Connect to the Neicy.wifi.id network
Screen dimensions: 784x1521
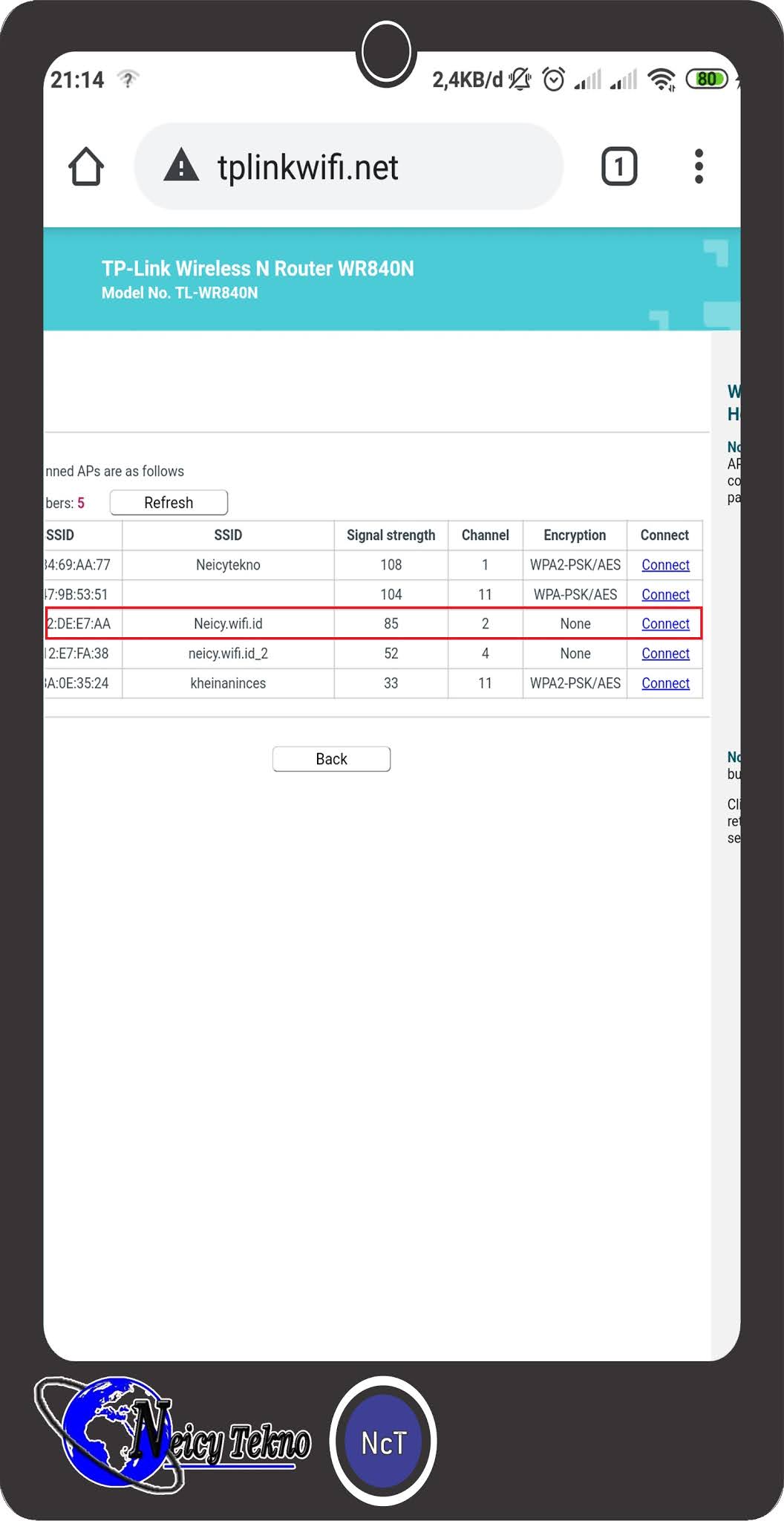click(x=665, y=624)
